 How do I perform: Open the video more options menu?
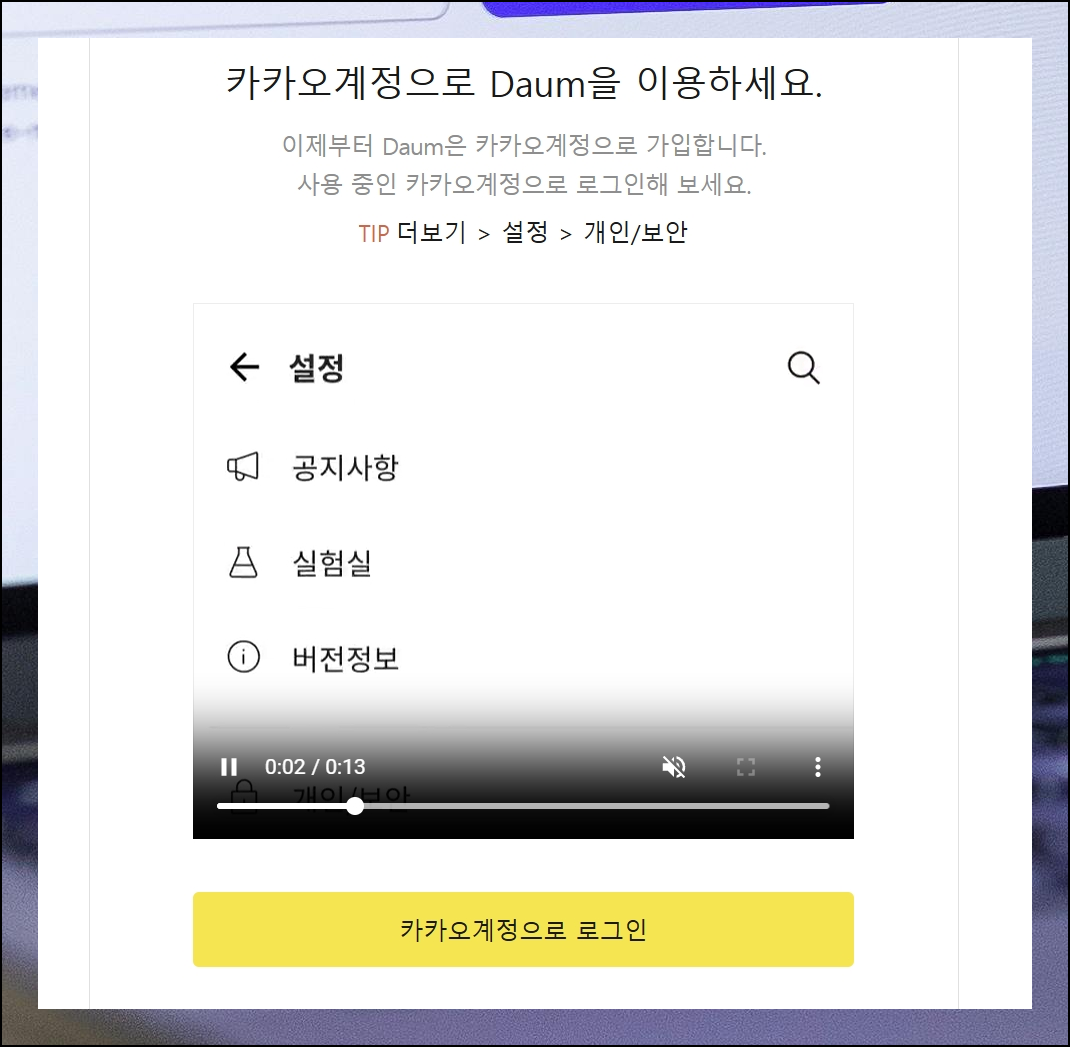(x=818, y=767)
